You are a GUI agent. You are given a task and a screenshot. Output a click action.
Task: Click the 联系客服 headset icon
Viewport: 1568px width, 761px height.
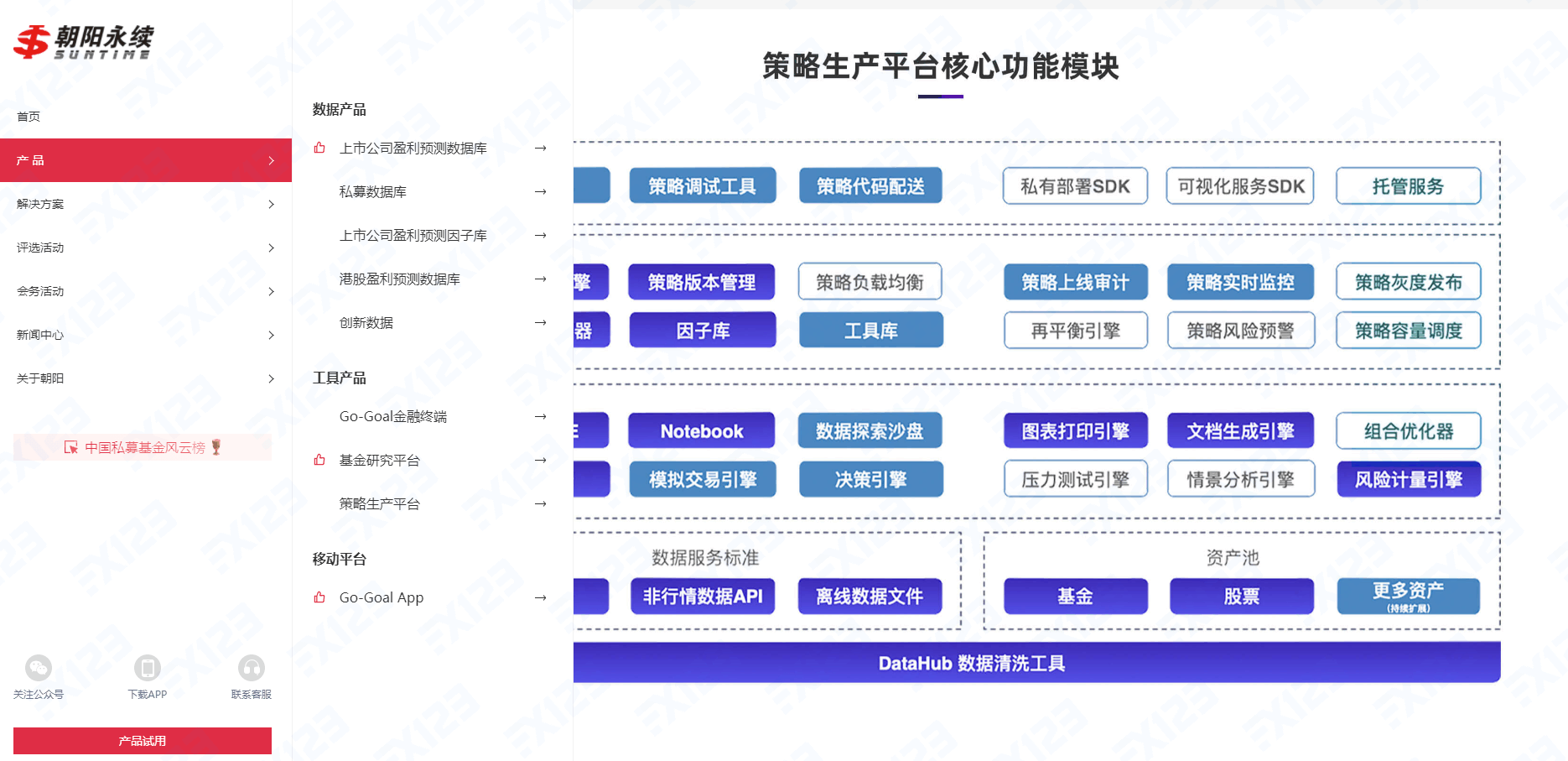pyautogui.click(x=252, y=668)
